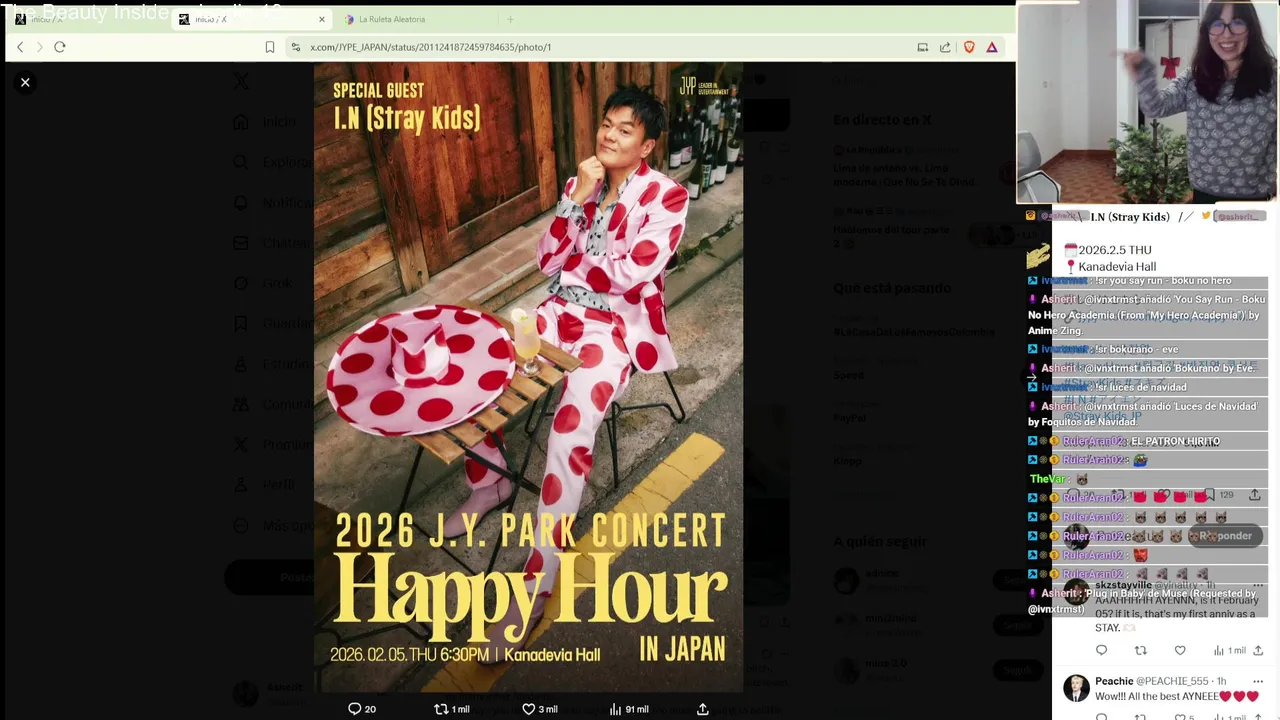This screenshot has width=1280, height=720.
Task: Like the photo post with 3 mil likes
Action: point(539,709)
